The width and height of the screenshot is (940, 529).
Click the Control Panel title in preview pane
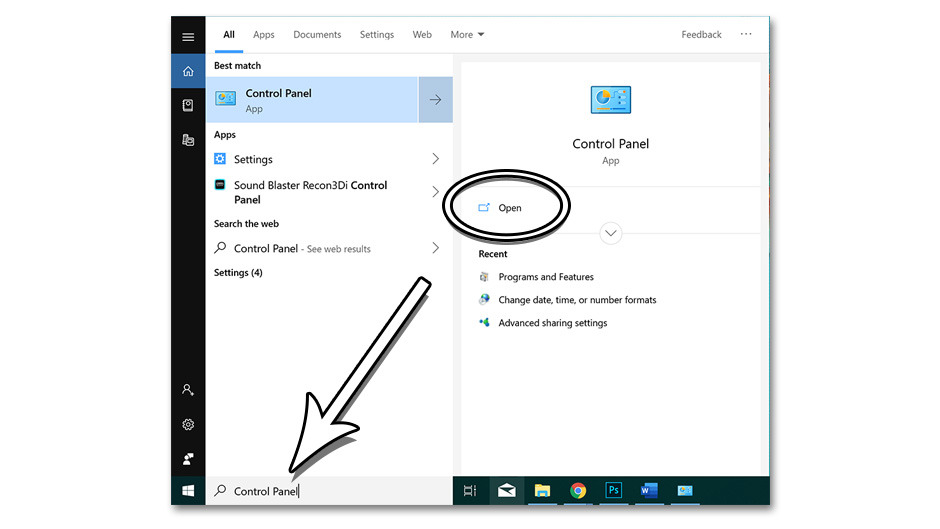[610, 143]
